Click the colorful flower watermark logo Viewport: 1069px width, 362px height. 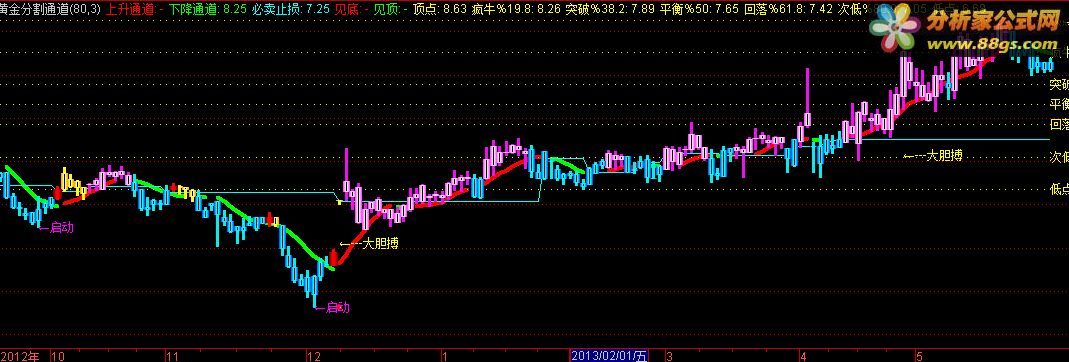(x=894, y=36)
